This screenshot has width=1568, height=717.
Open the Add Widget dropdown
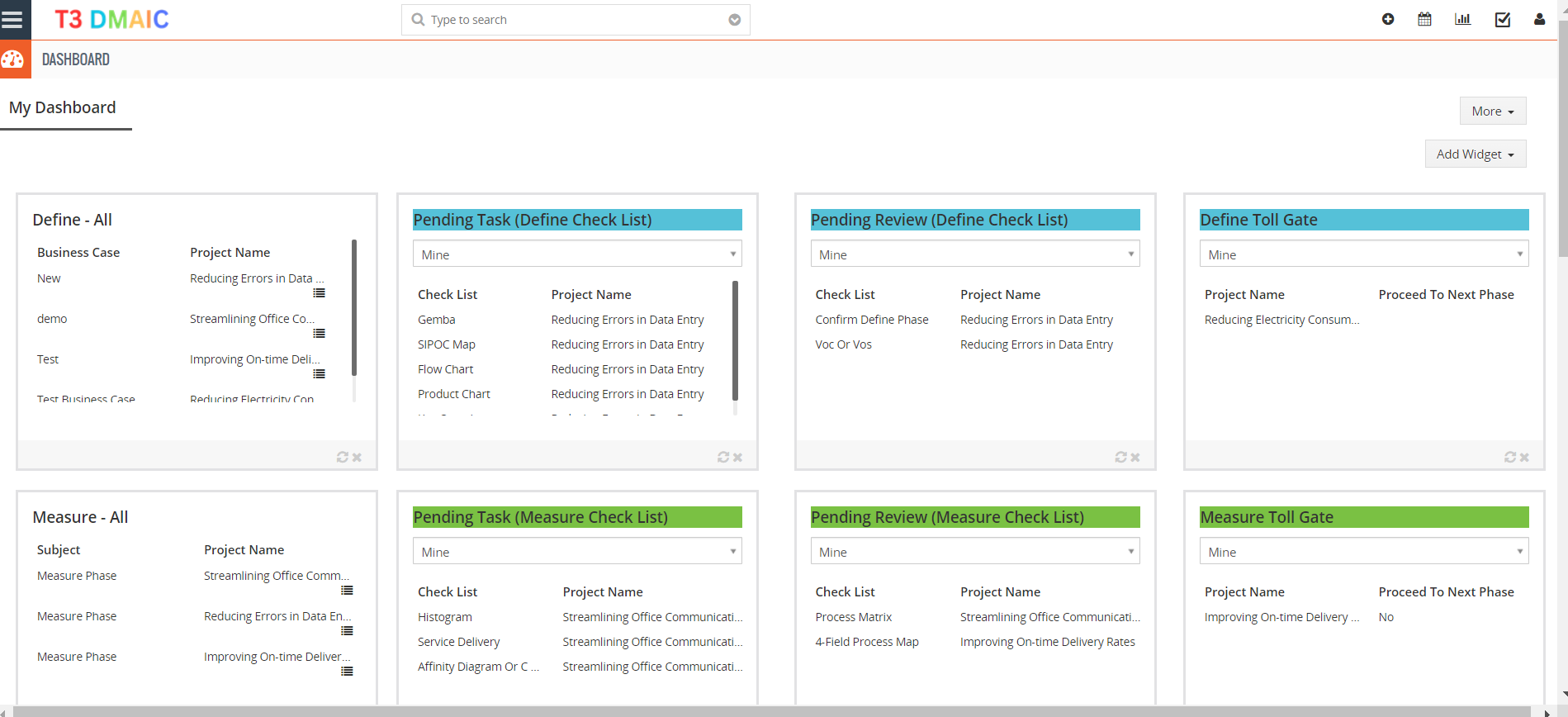[1476, 154]
